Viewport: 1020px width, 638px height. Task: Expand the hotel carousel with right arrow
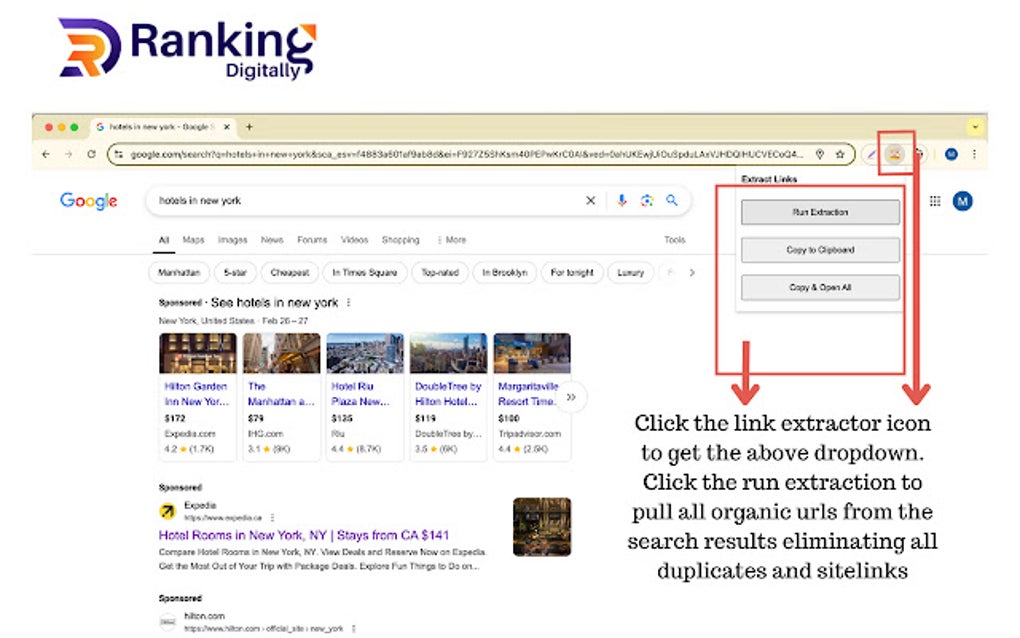tap(570, 396)
